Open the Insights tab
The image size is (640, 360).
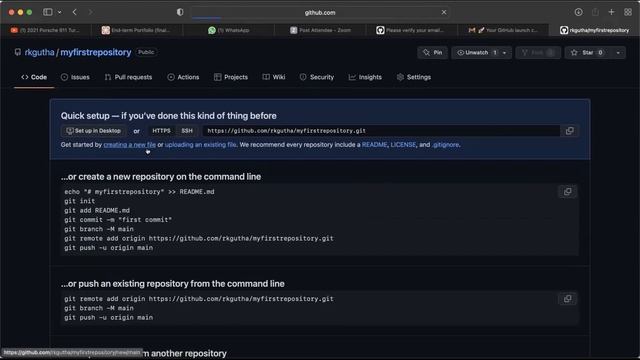[x=365, y=77]
